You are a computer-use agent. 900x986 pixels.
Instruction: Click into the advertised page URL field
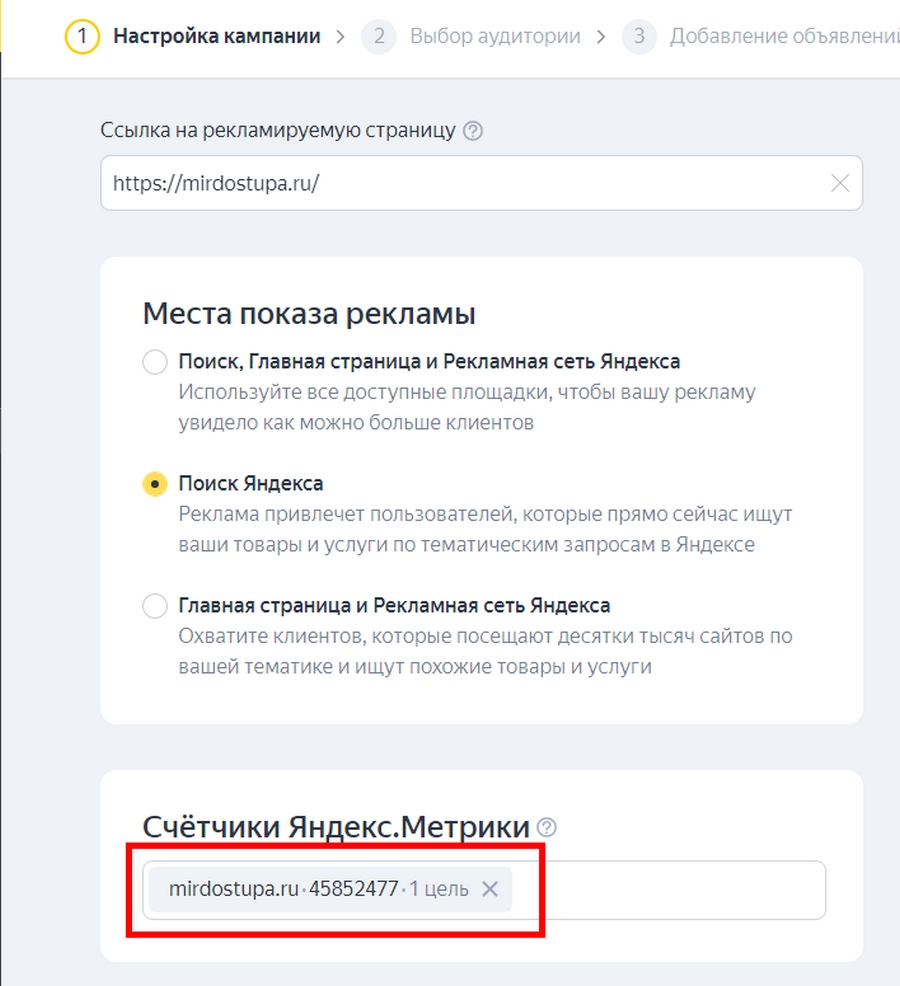pyautogui.click(x=460, y=183)
